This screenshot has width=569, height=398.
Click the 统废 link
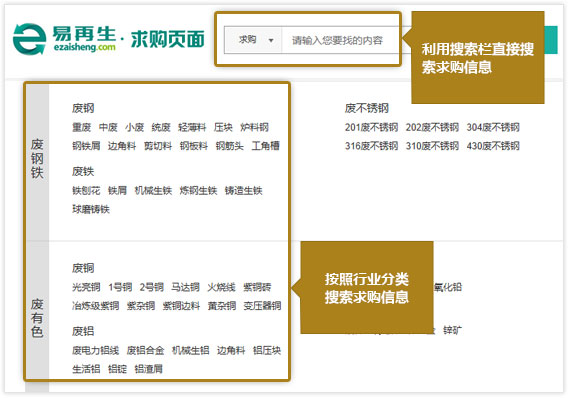tap(161, 127)
